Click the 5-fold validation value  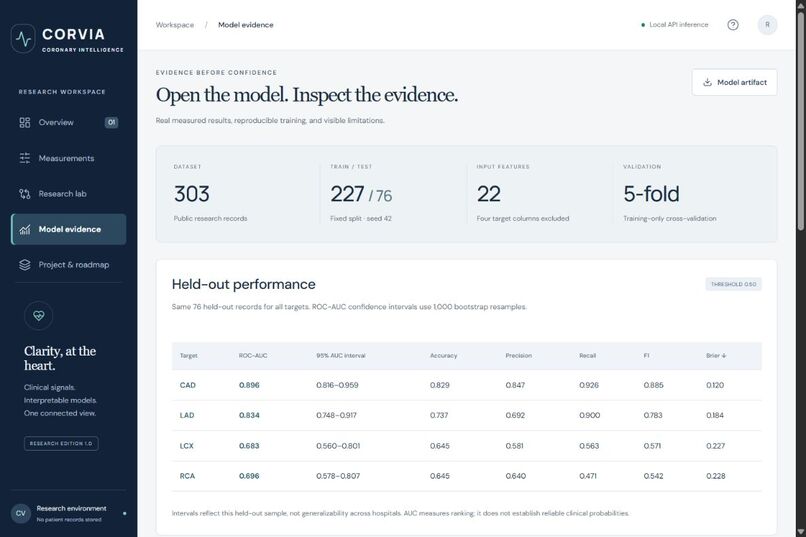(x=651, y=194)
